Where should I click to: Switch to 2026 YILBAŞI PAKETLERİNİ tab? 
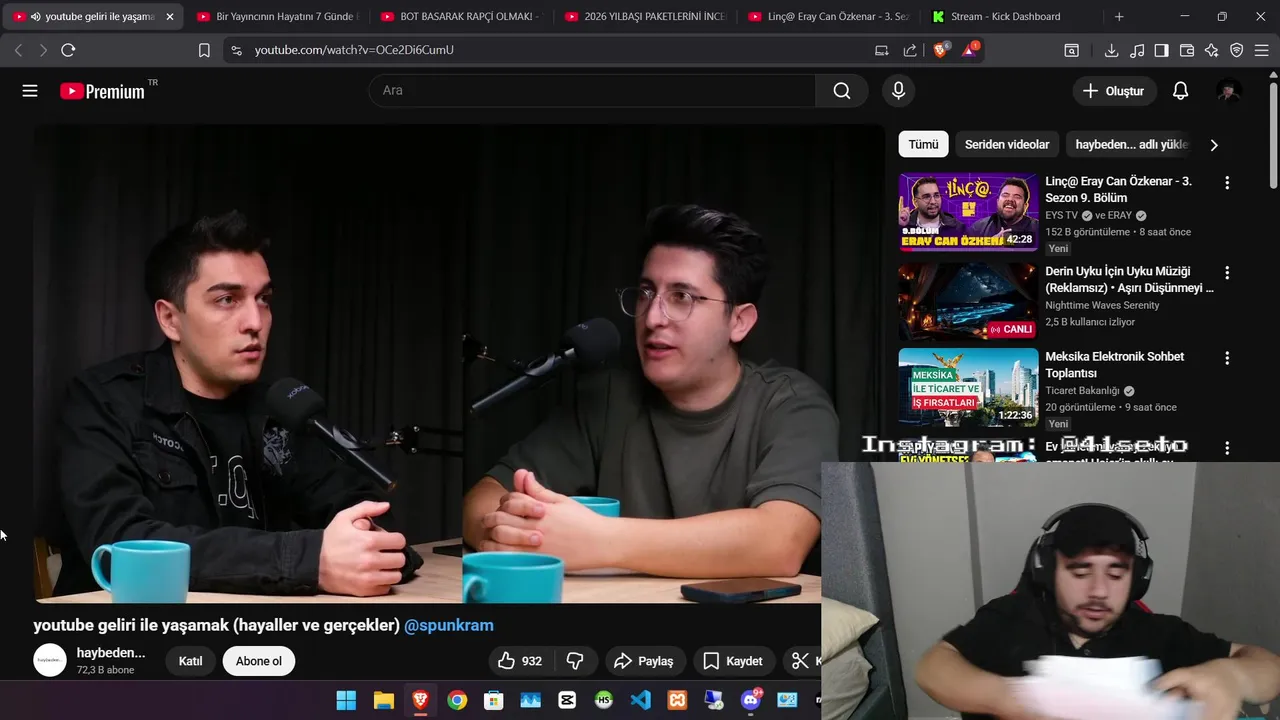(645, 17)
